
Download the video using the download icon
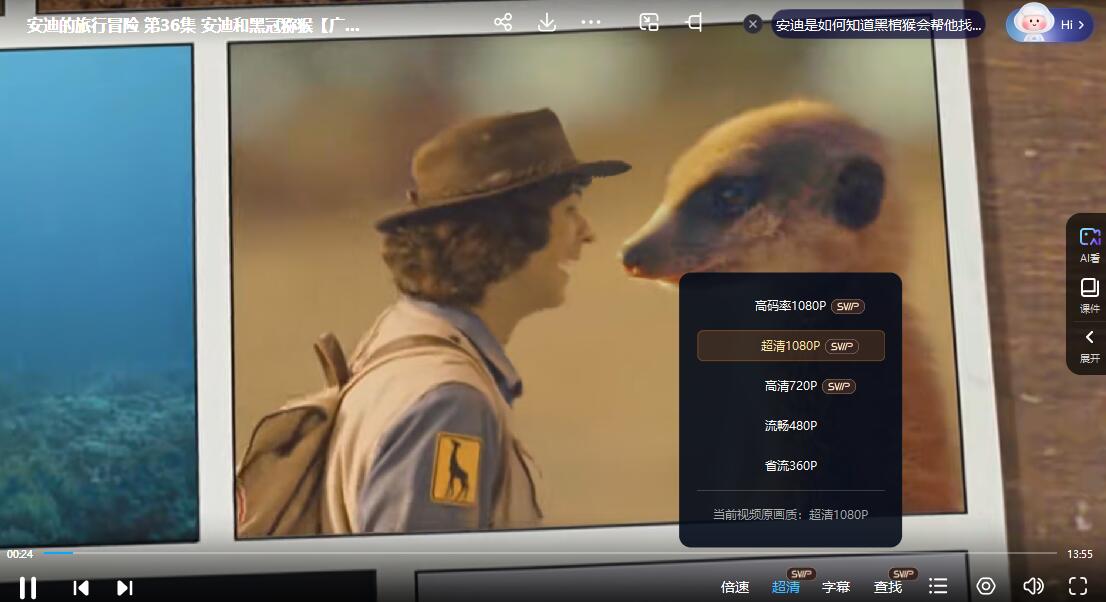pos(547,23)
